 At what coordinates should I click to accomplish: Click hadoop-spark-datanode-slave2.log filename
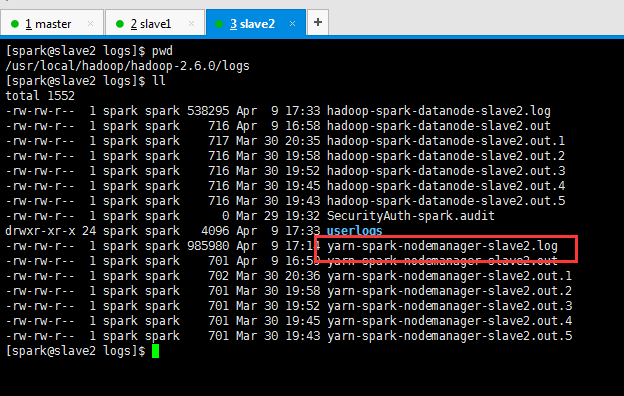pyautogui.click(x=439, y=111)
